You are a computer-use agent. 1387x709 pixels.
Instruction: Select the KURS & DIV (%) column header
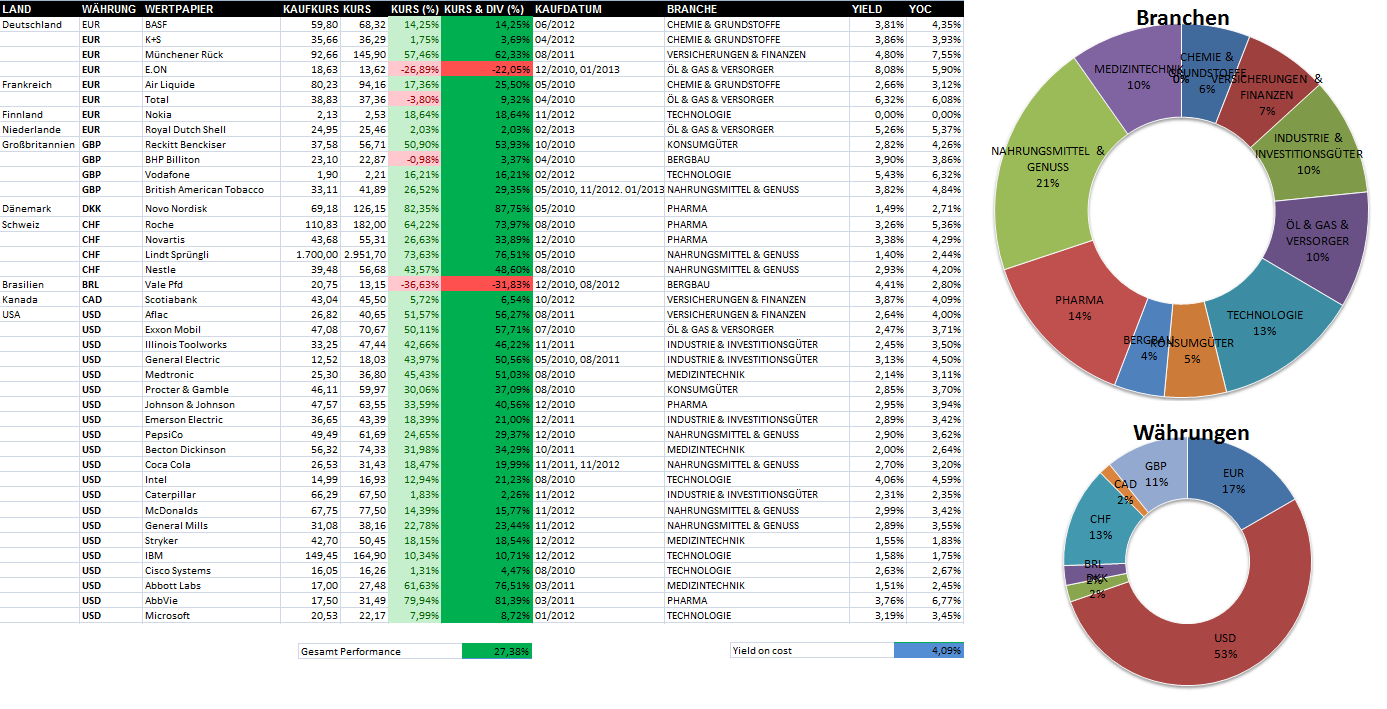click(x=485, y=9)
